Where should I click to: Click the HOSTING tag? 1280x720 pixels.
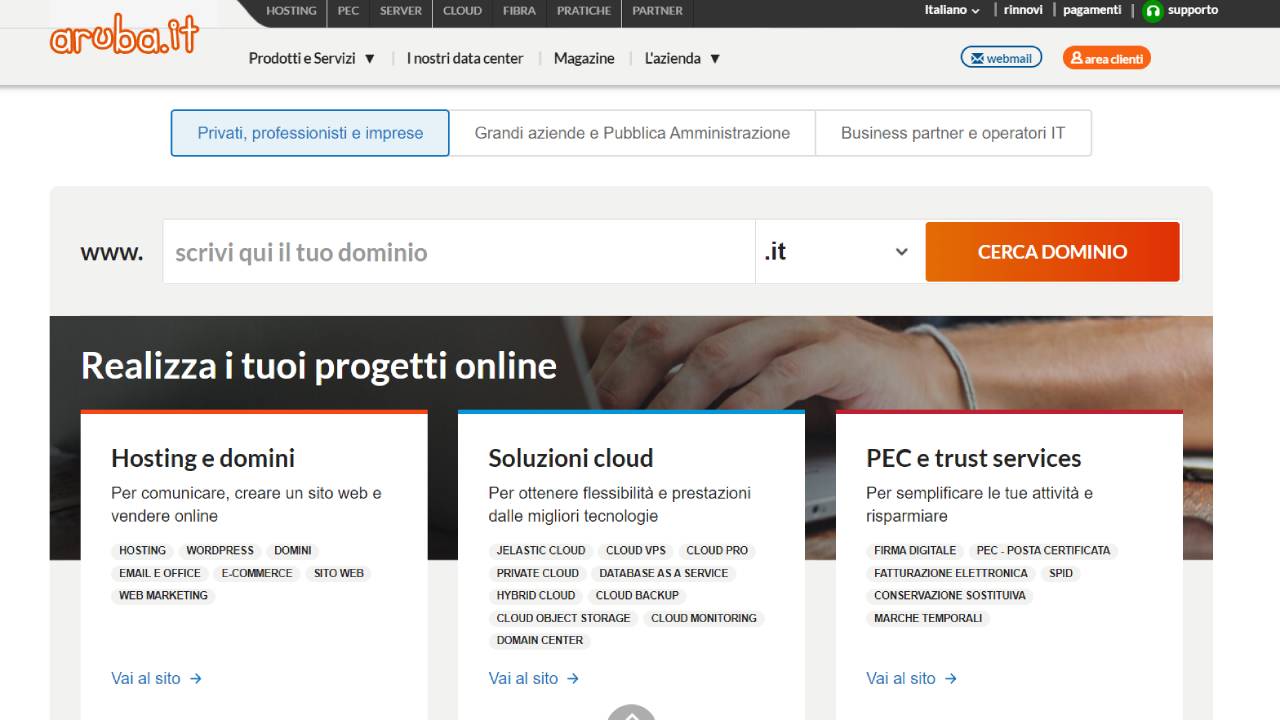pos(143,551)
